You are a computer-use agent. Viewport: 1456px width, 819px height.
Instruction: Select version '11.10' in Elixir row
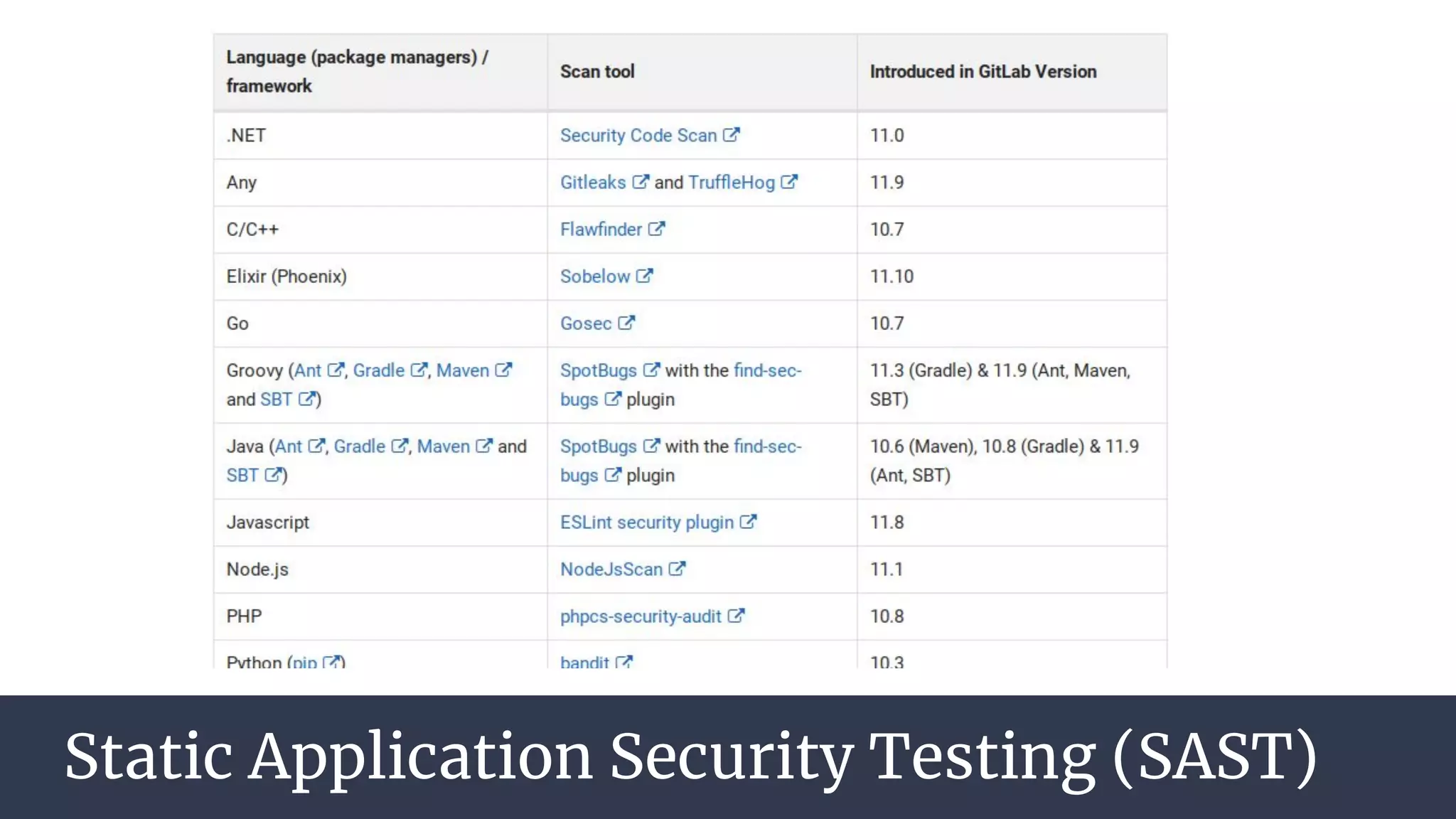[892, 276]
